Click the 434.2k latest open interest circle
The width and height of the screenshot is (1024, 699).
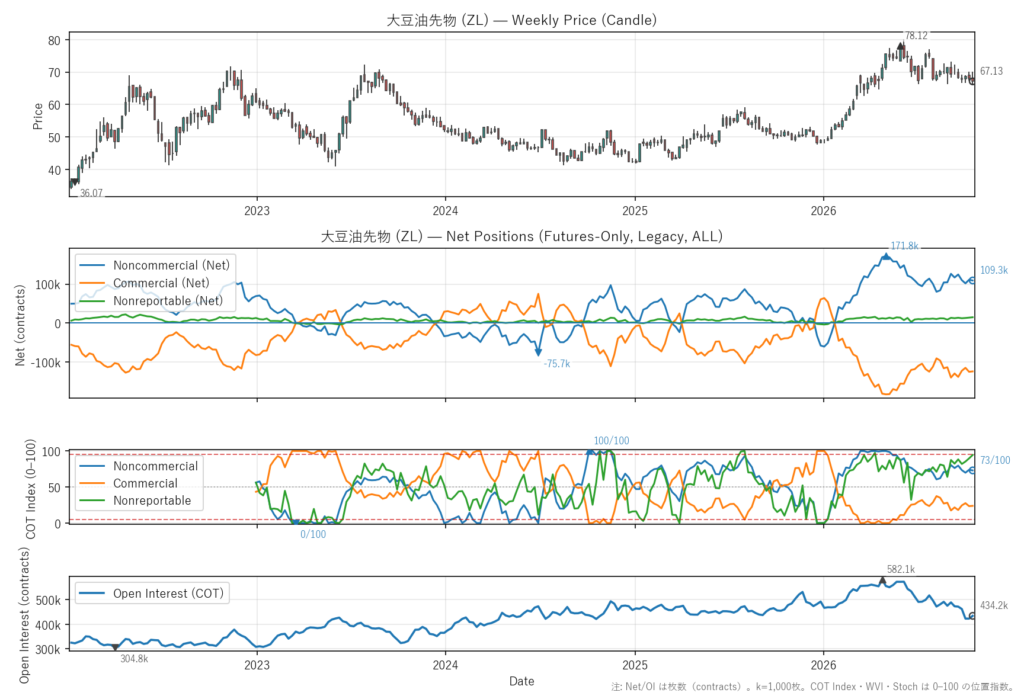pyautogui.click(x=972, y=615)
